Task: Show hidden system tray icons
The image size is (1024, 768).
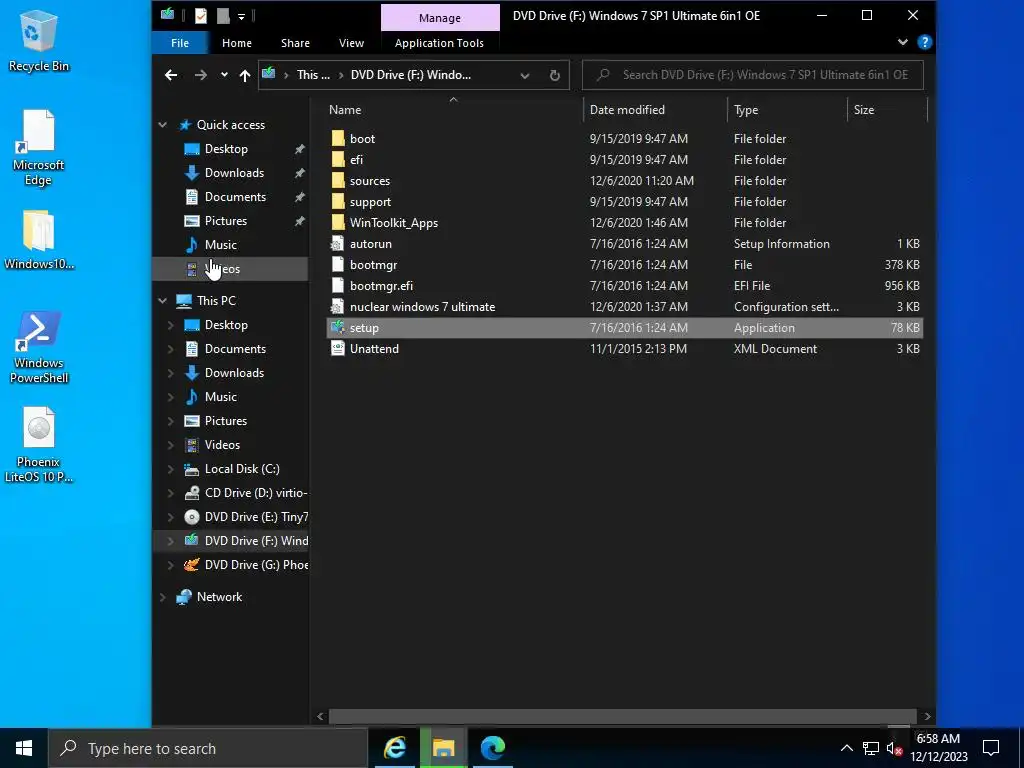Action: click(846, 748)
